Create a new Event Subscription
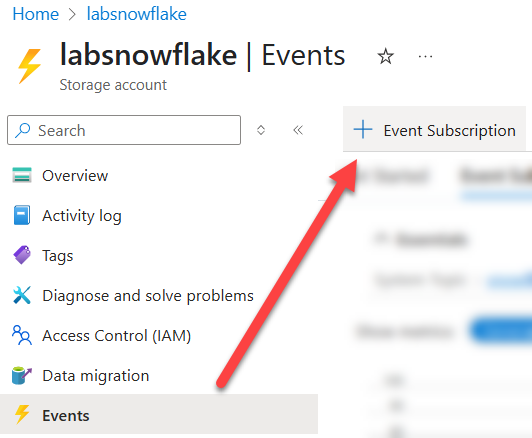This screenshot has width=532, height=438. (434, 130)
